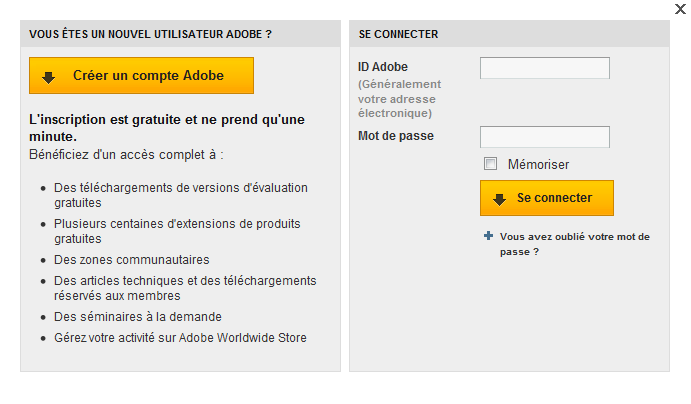Focus the ID Adobe input field
The width and height of the screenshot is (691, 404).
click(544, 68)
